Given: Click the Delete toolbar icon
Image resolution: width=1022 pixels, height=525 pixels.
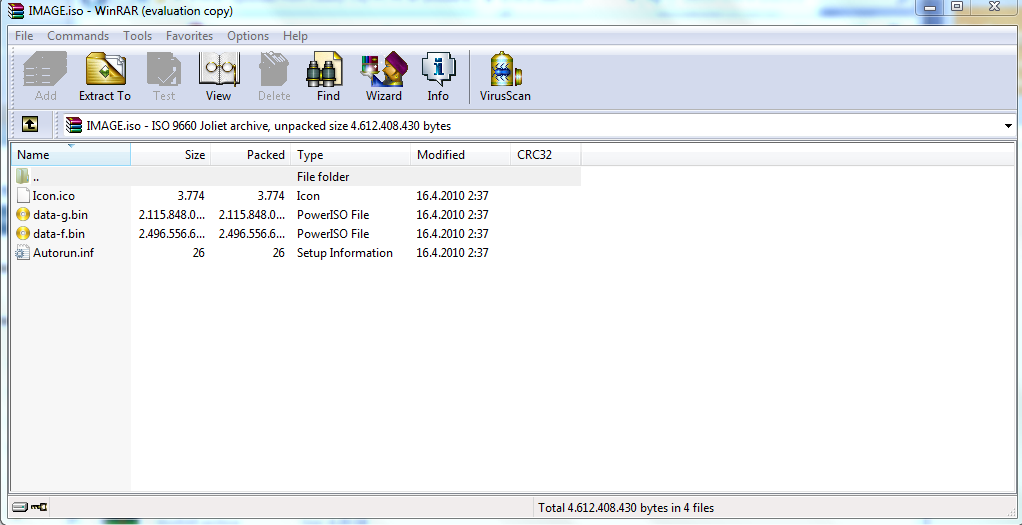Looking at the screenshot, I should point(274,77).
